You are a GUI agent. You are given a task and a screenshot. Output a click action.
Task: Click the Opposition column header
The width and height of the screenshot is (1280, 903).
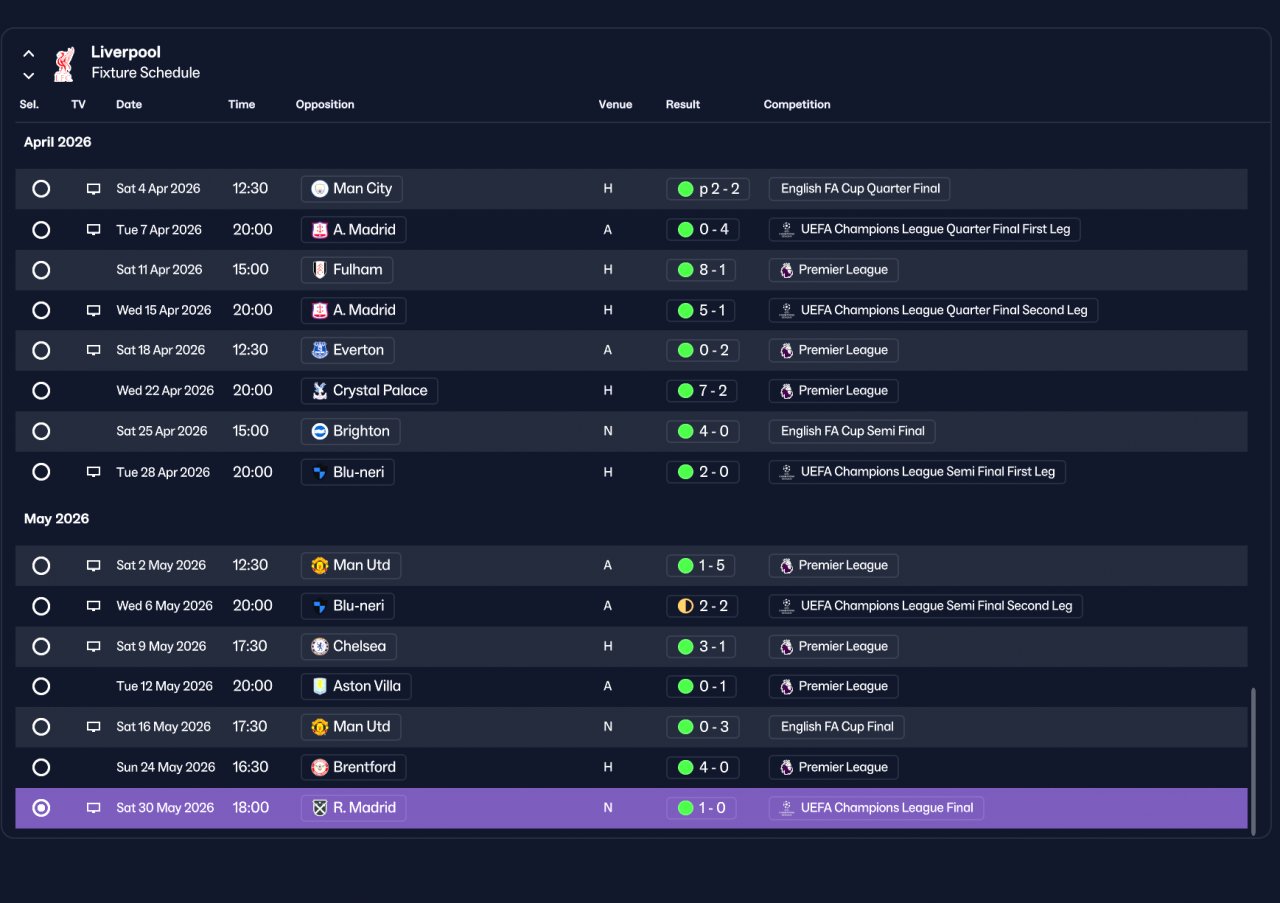(325, 104)
